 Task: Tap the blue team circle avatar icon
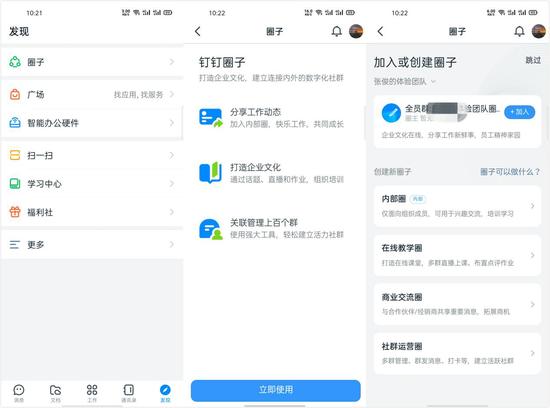pyautogui.click(x=391, y=113)
